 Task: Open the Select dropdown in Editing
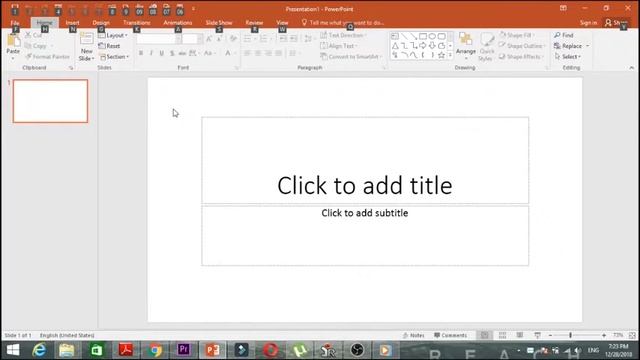click(x=567, y=57)
